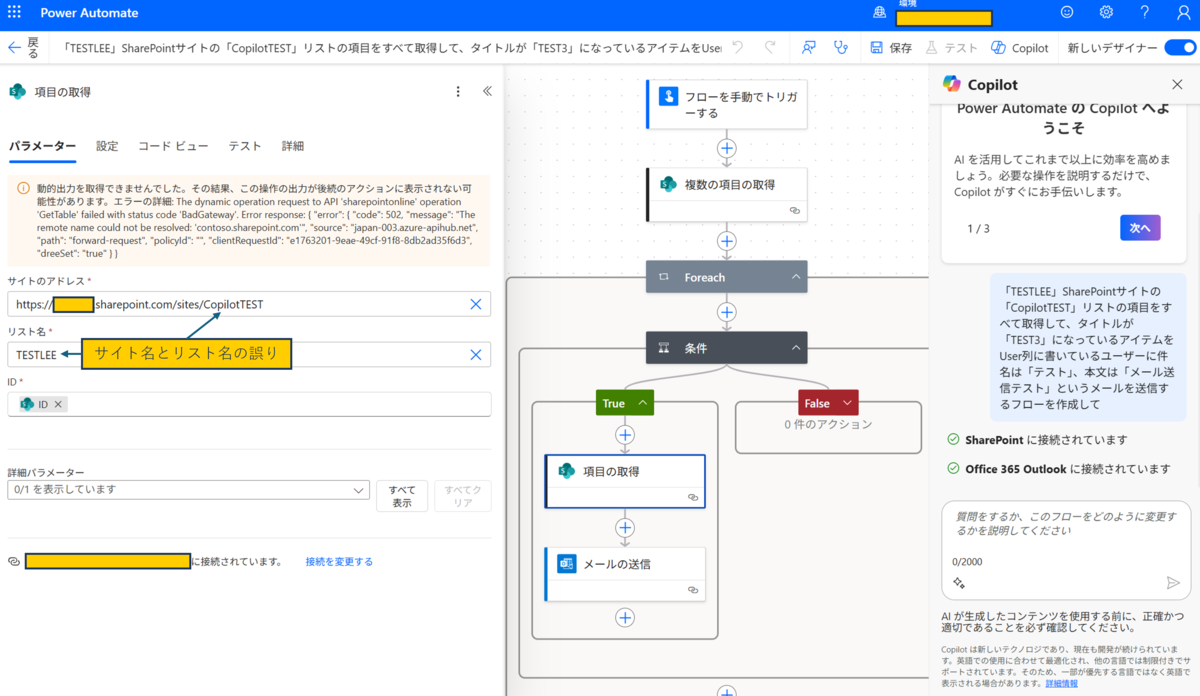Add step below the manual trigger card
Viewport: 1200px width, 696px height.
click(x=727, y=148)
